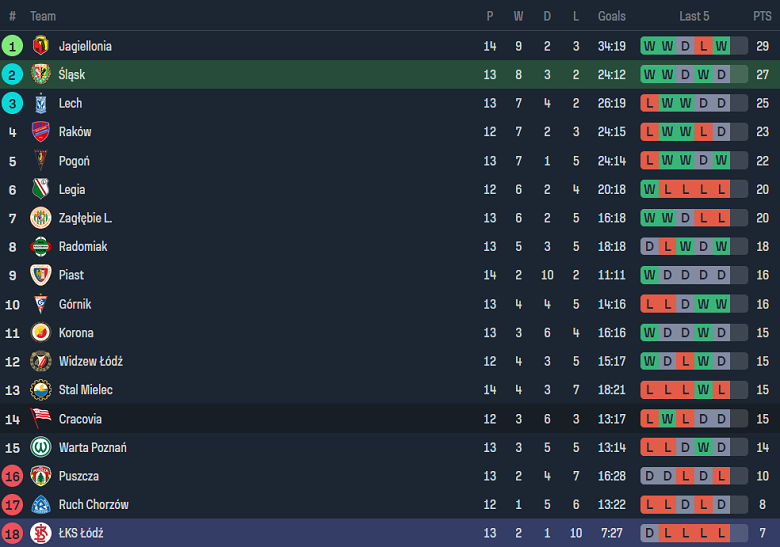The image size is (780, 547).
Task: Click Legia's first Last 5 result badge
Action: [650, 189]
